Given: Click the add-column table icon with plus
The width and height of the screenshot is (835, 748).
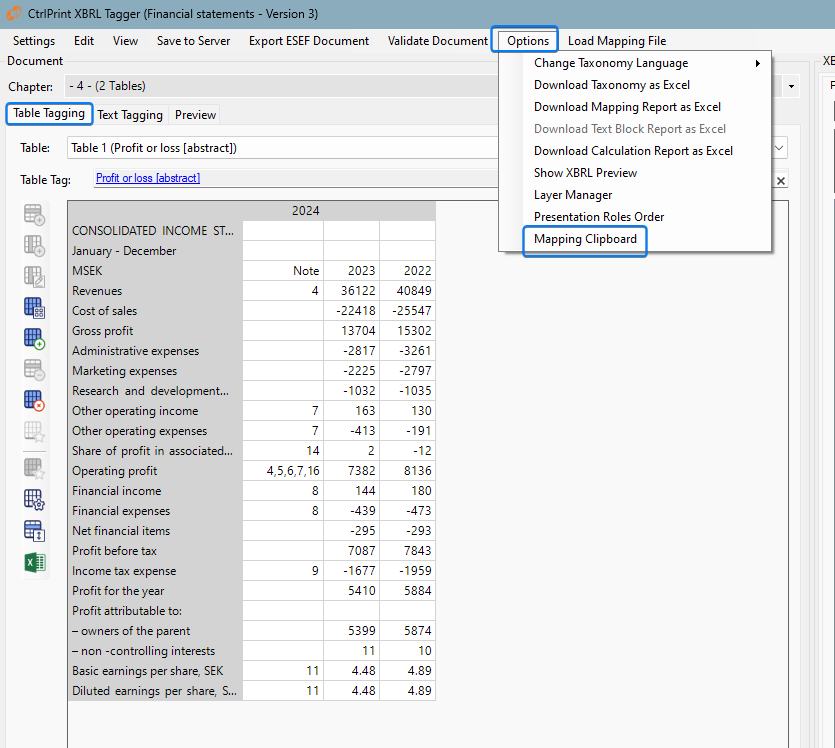Looking at the screenshot, I should (x=34, y=246).
